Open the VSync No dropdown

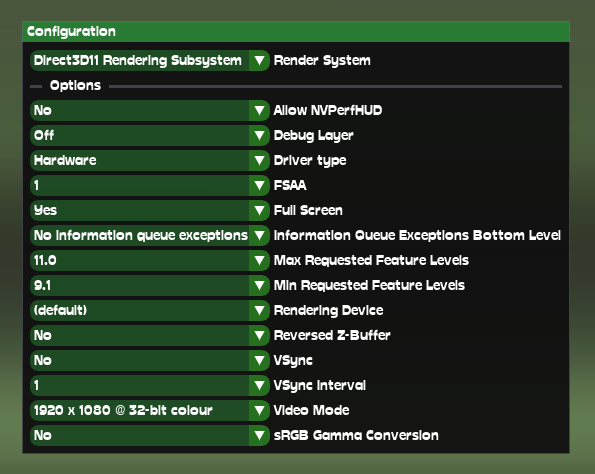click(x=150, y=361)
